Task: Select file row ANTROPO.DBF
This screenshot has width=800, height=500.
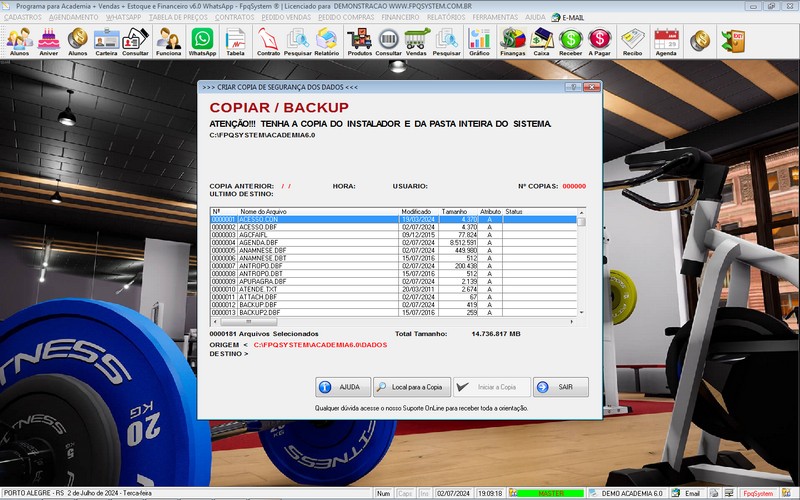Action: [393, 266]
